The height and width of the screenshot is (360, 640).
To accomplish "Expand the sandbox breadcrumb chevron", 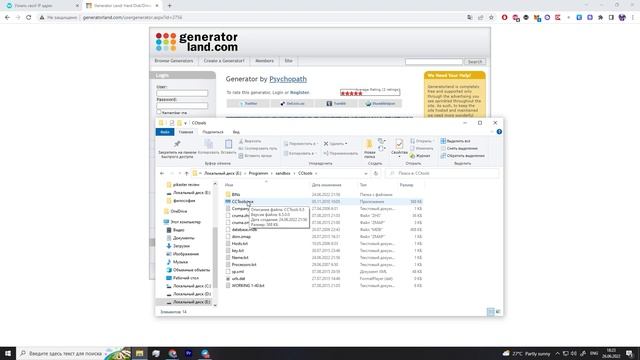I will (294, 173).
